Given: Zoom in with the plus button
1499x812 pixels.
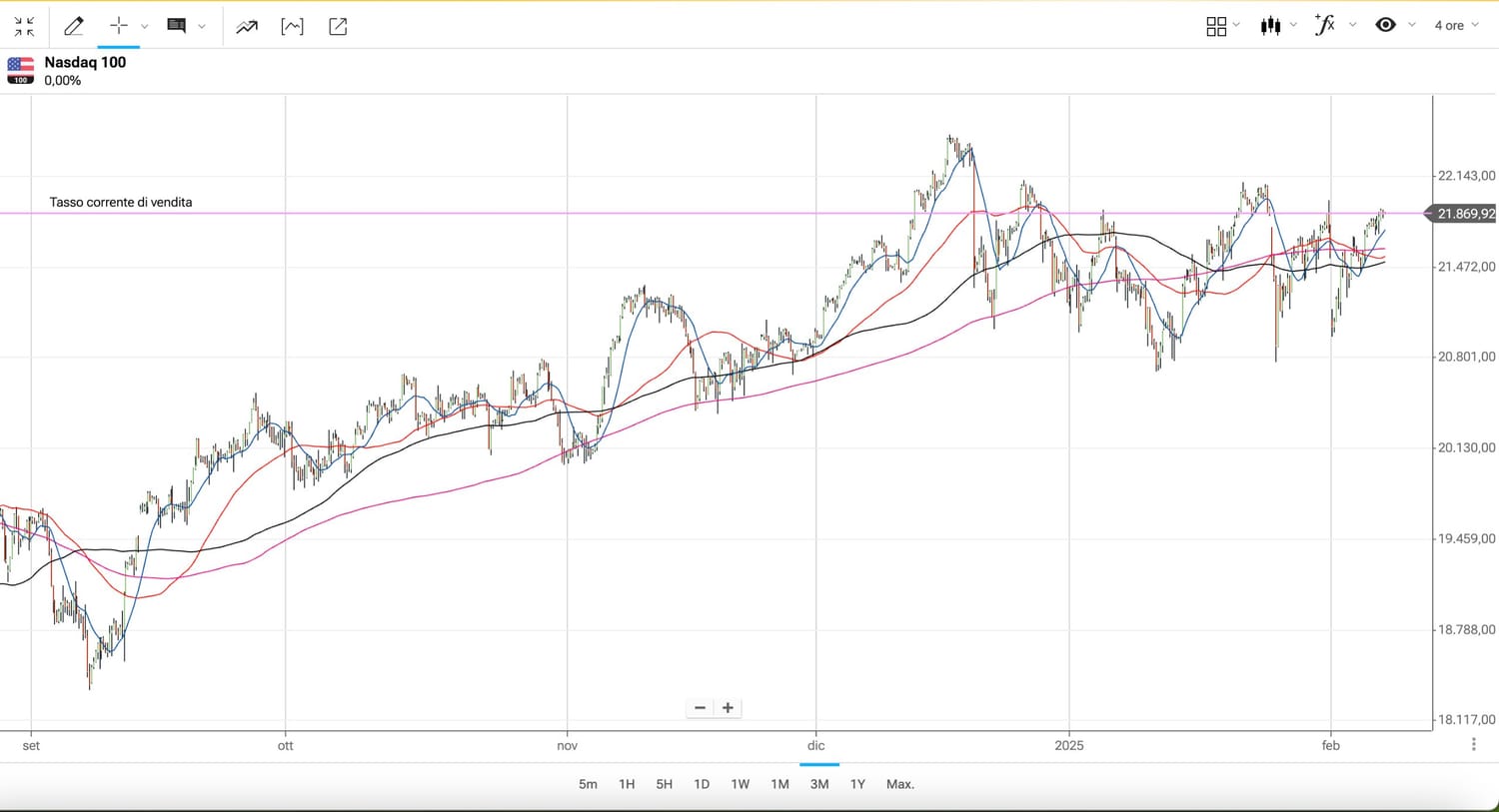Looking at the screenshot, I should coord(729,708).
